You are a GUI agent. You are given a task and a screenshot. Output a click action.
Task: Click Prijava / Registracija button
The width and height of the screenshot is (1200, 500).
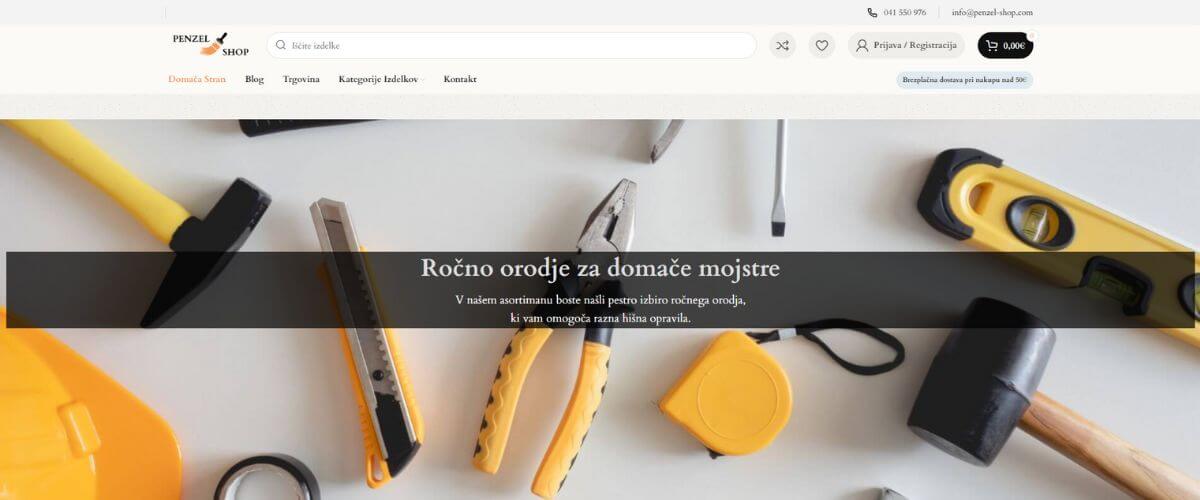pos(906,45)
